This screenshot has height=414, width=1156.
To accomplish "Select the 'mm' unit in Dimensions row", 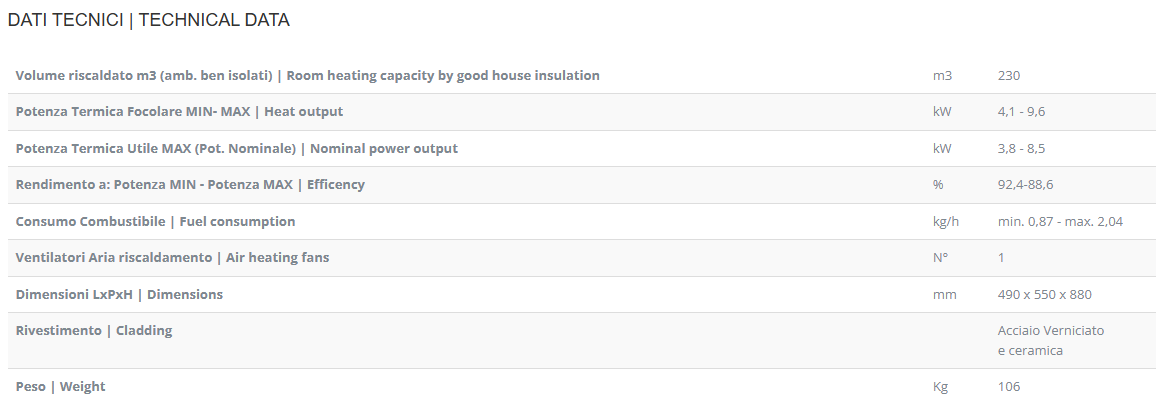I will (x=944, y=295).
